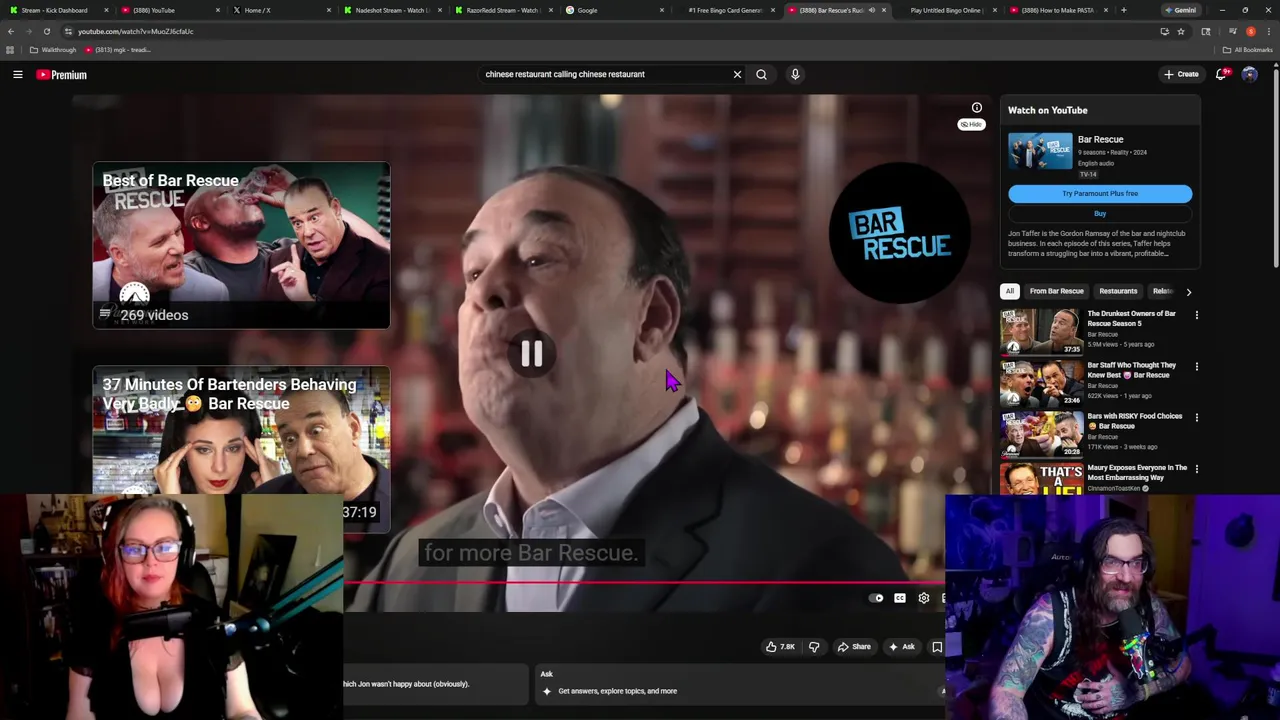The height and width of the screenshot is (720, 1280).
Task: Switch to Stream - Kick Dashboard tab
Action: [57, 10]
